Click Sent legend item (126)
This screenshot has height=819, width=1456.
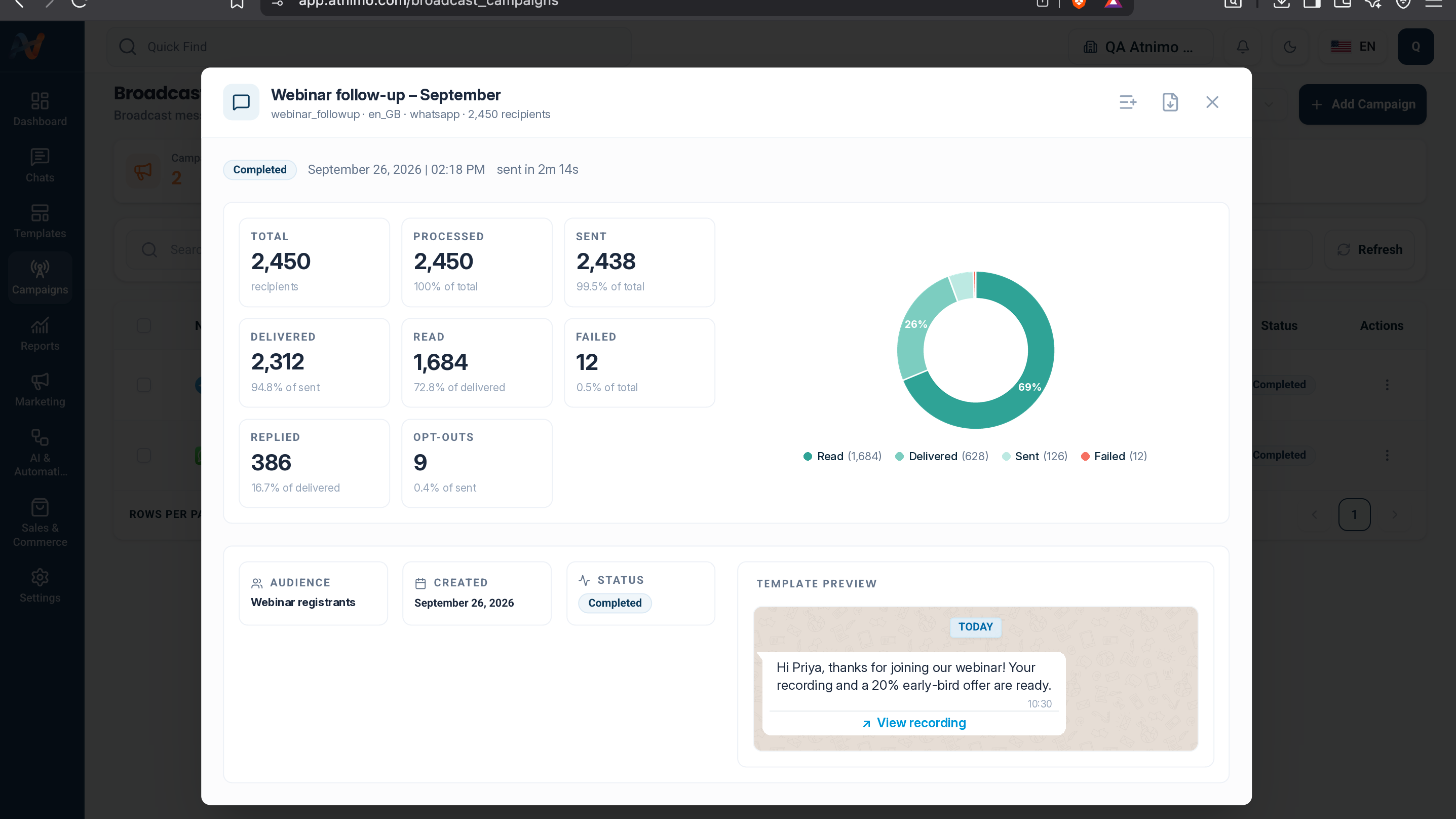[1034, 457]
